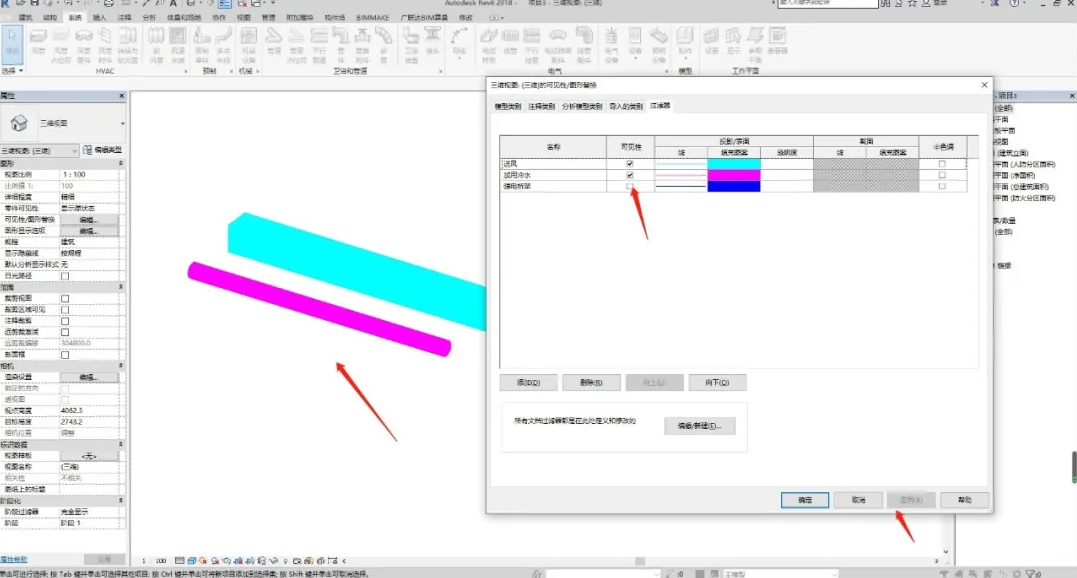The image size is (1077, 578).
Task: Collapse the 相机 section in Properties
Action: [x=121, y=366]
